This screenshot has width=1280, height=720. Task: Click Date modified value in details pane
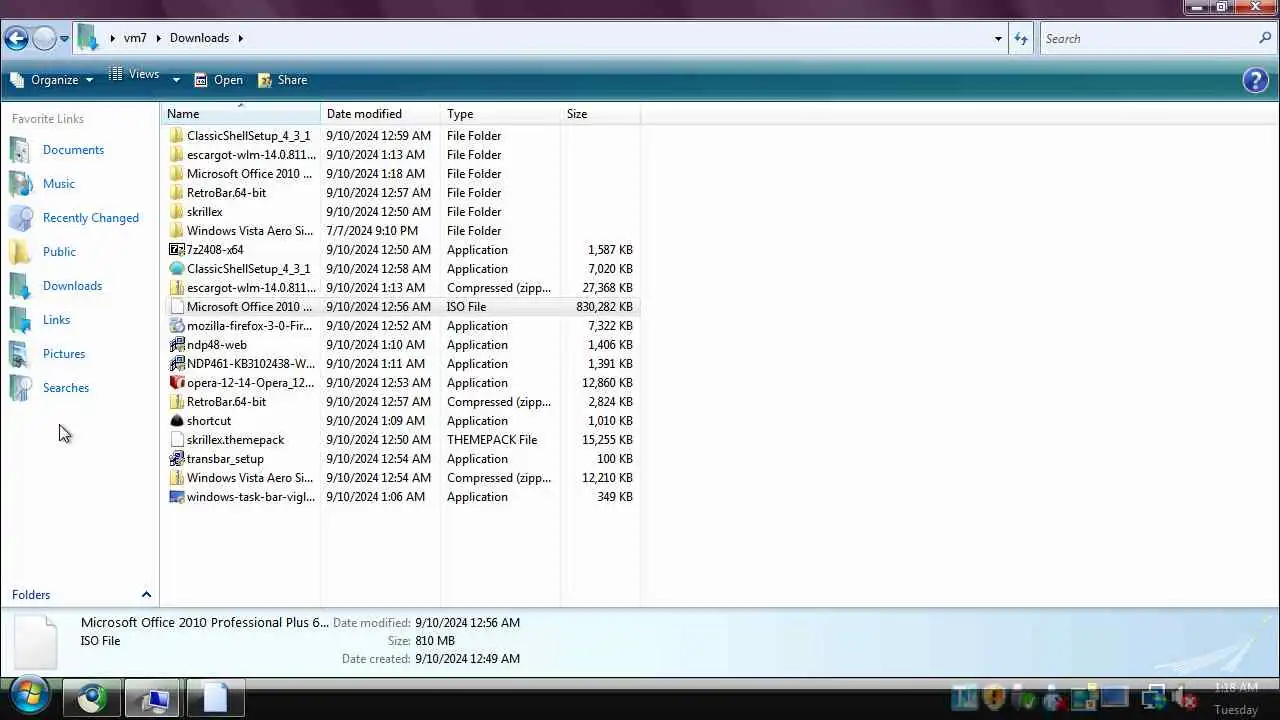pos(467,622)
